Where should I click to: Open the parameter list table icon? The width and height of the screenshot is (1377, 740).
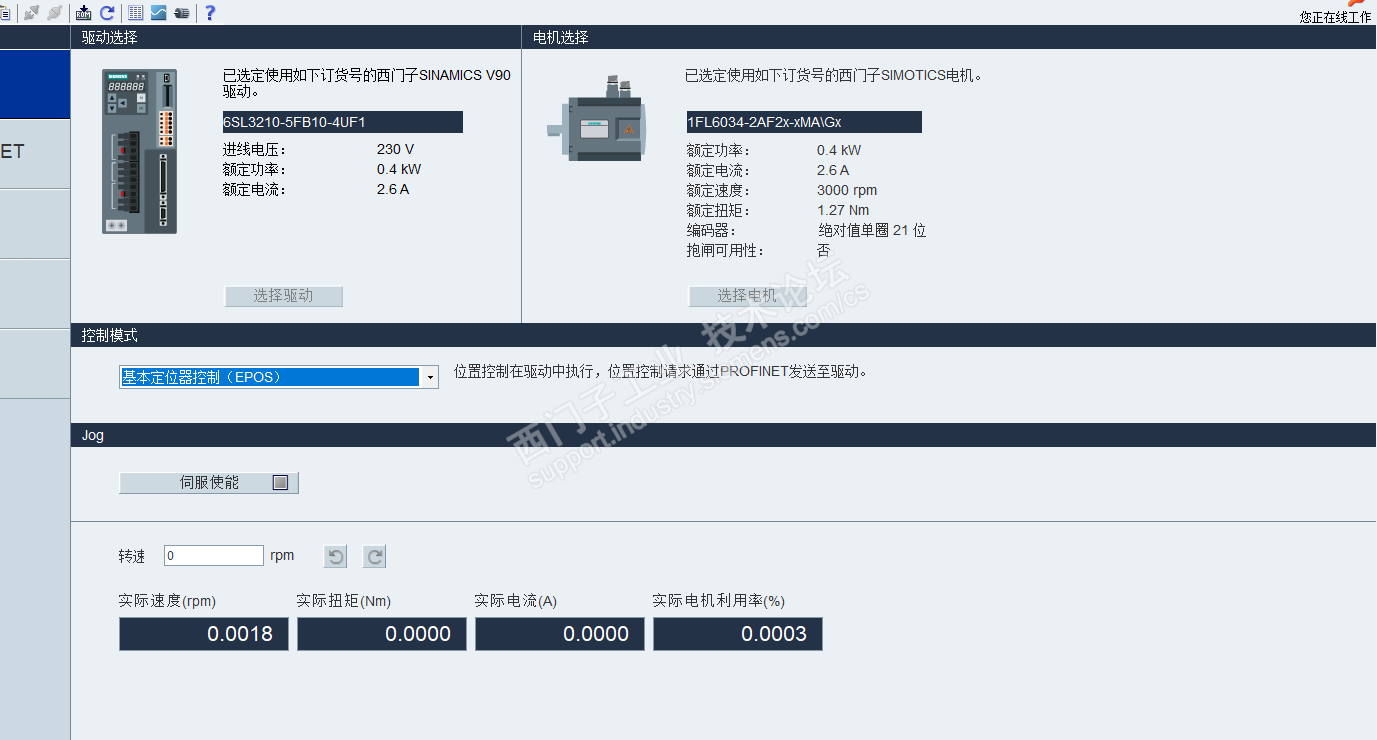coord(136,13)
